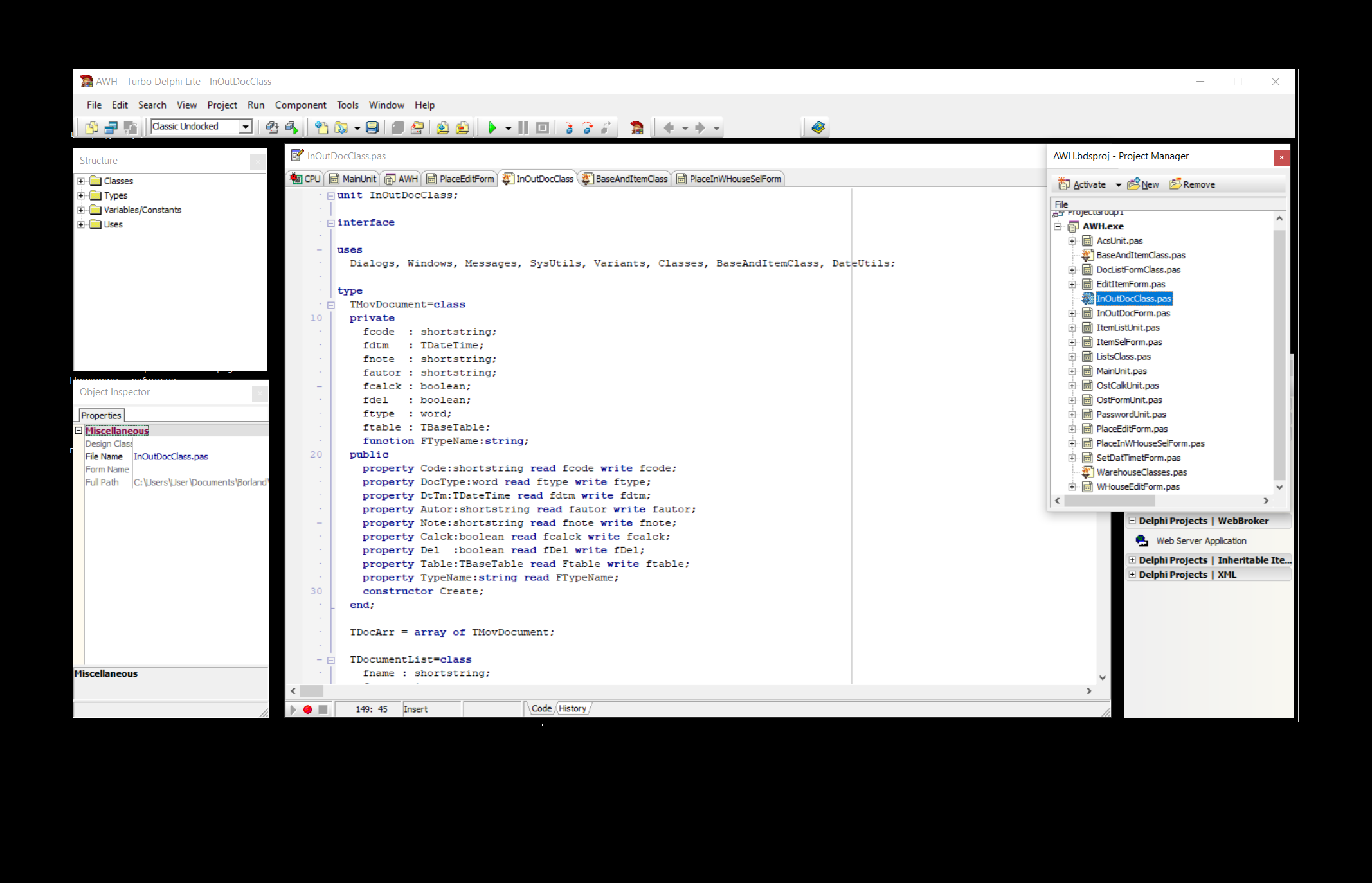Fold the TMovDocument class code block

(x=331, y=305)
